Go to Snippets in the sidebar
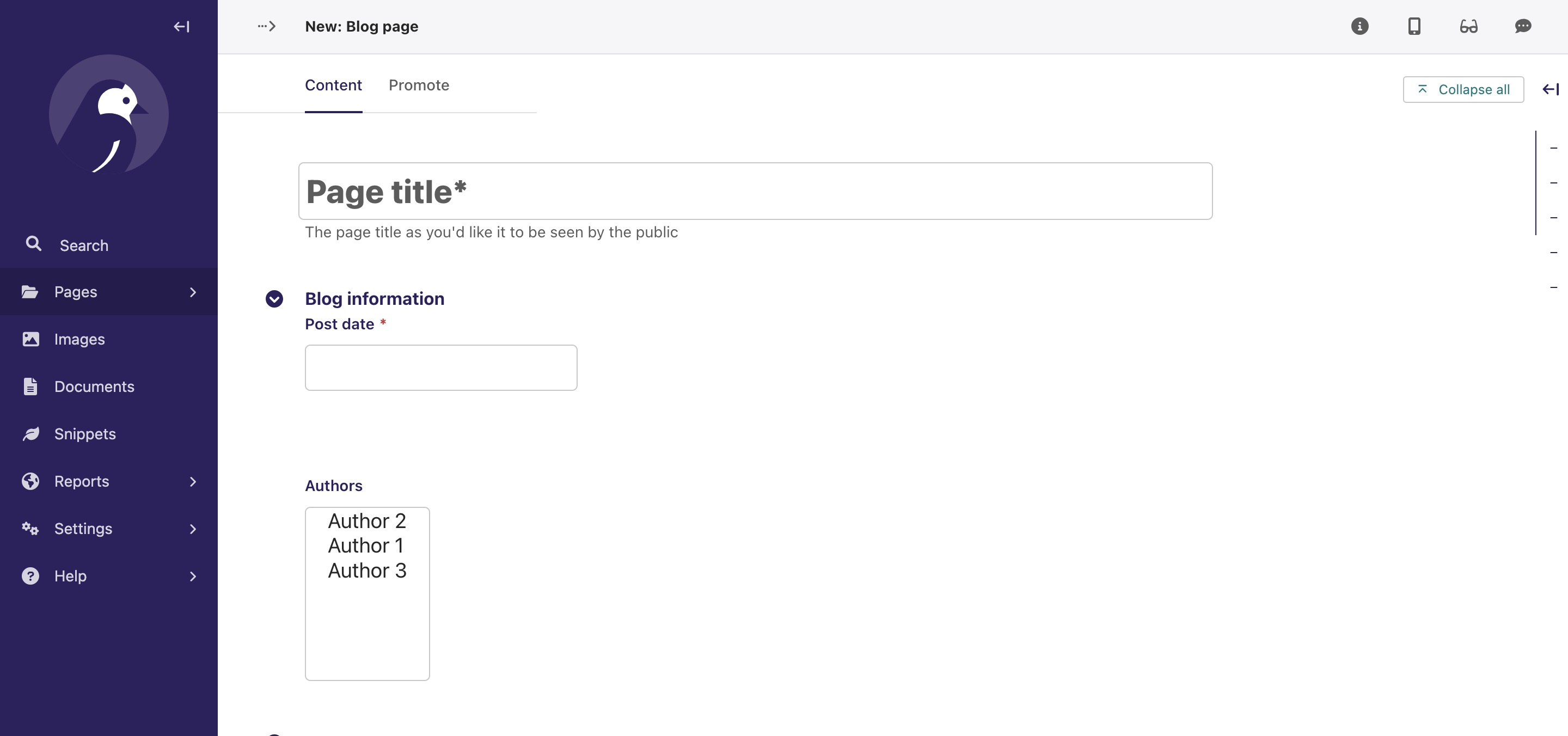Viewport: 1568px width, 736px height. (84, 433)
